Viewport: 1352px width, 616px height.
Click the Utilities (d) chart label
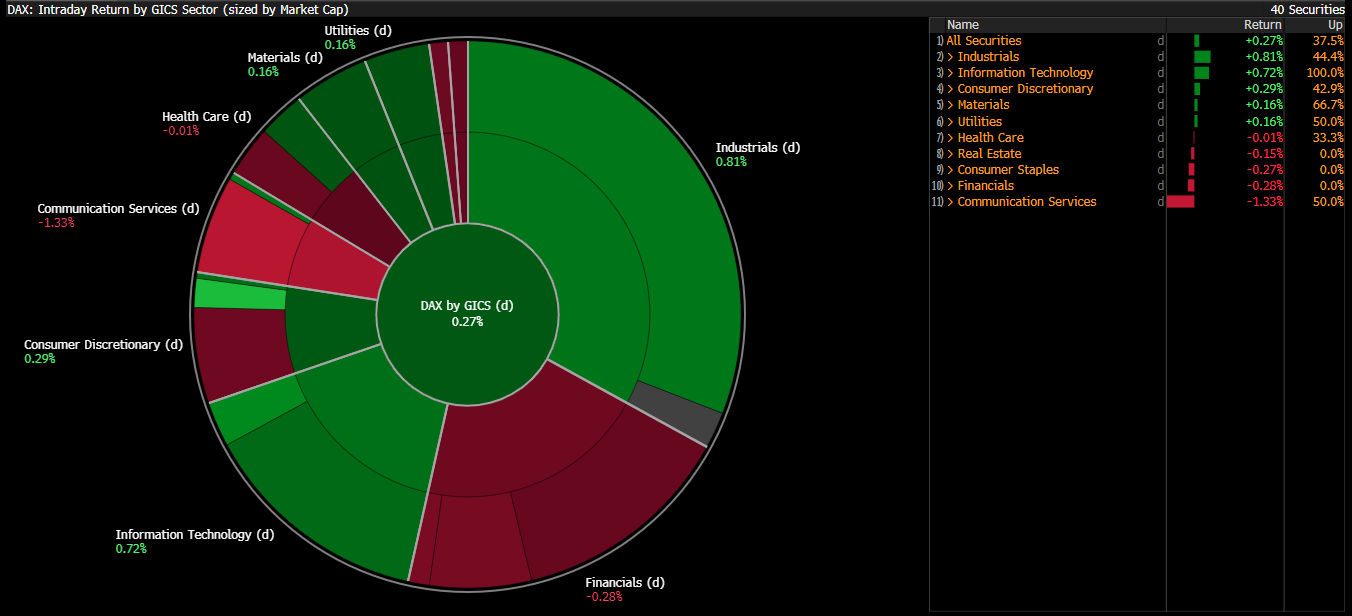[x=358, y=31]
